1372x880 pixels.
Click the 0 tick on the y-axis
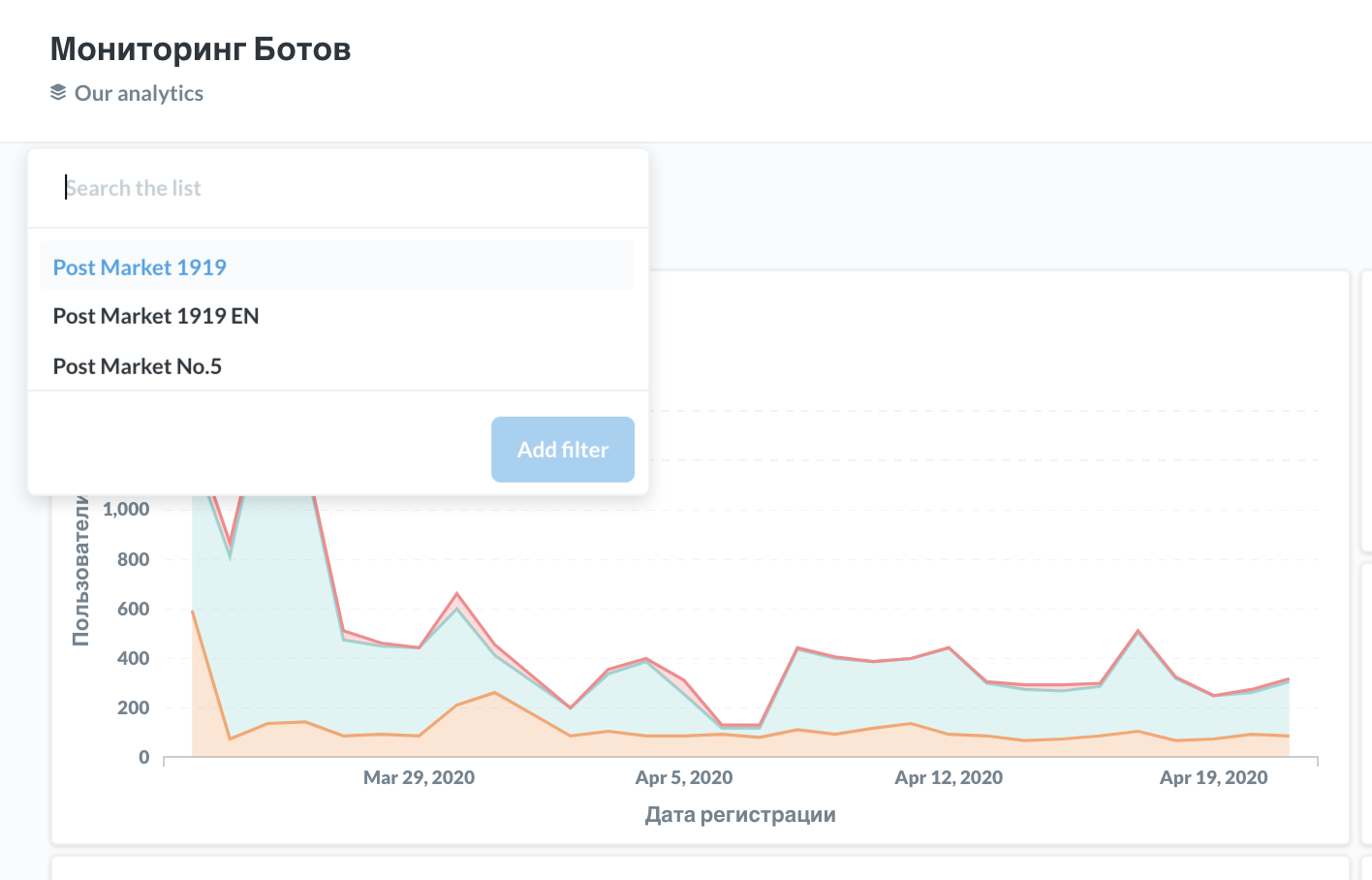142,757
